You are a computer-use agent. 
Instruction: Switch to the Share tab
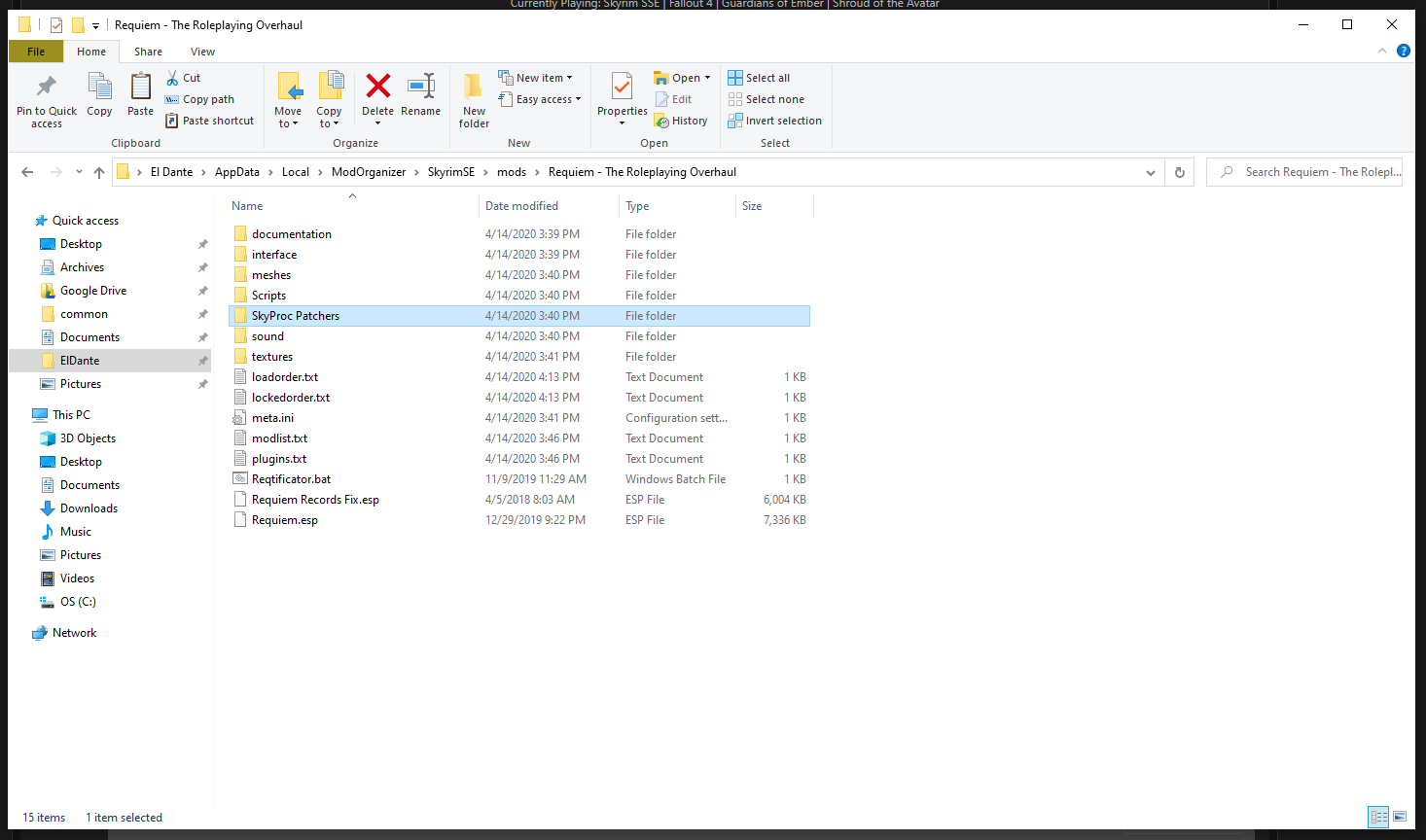pyautogui.click(x=148, y=52)
